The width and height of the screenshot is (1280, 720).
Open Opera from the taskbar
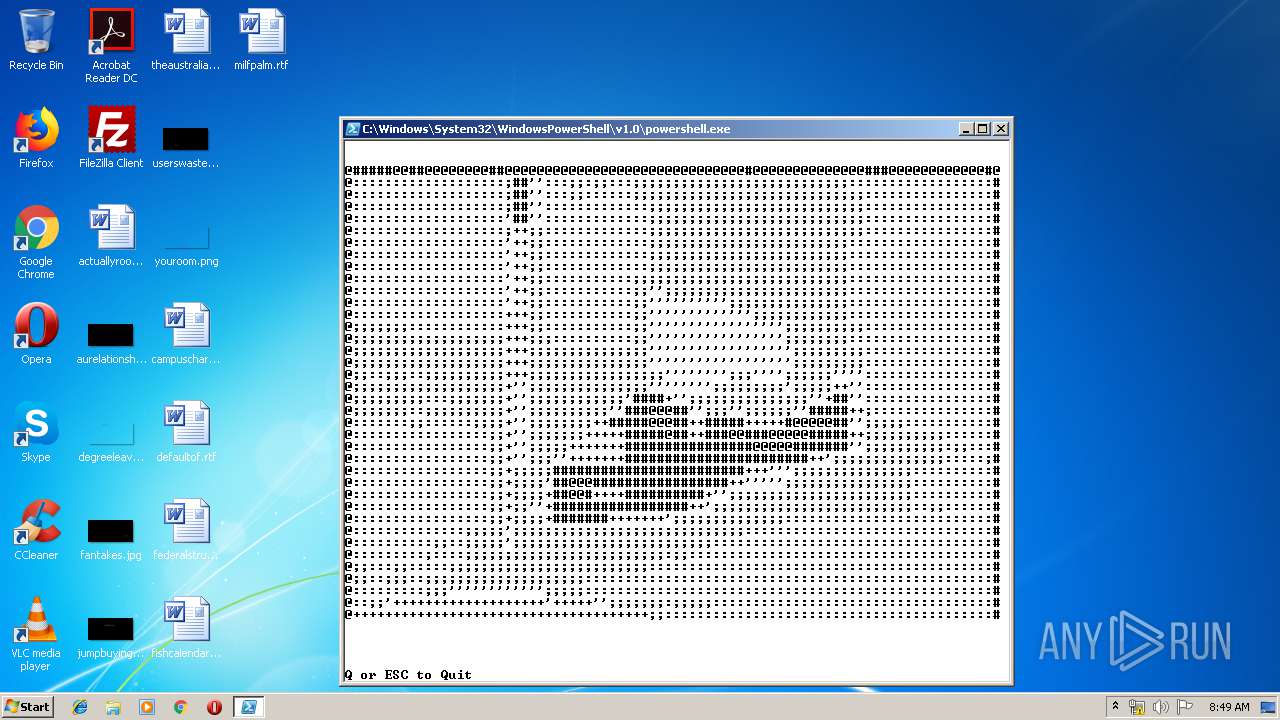tap(214, 707)
